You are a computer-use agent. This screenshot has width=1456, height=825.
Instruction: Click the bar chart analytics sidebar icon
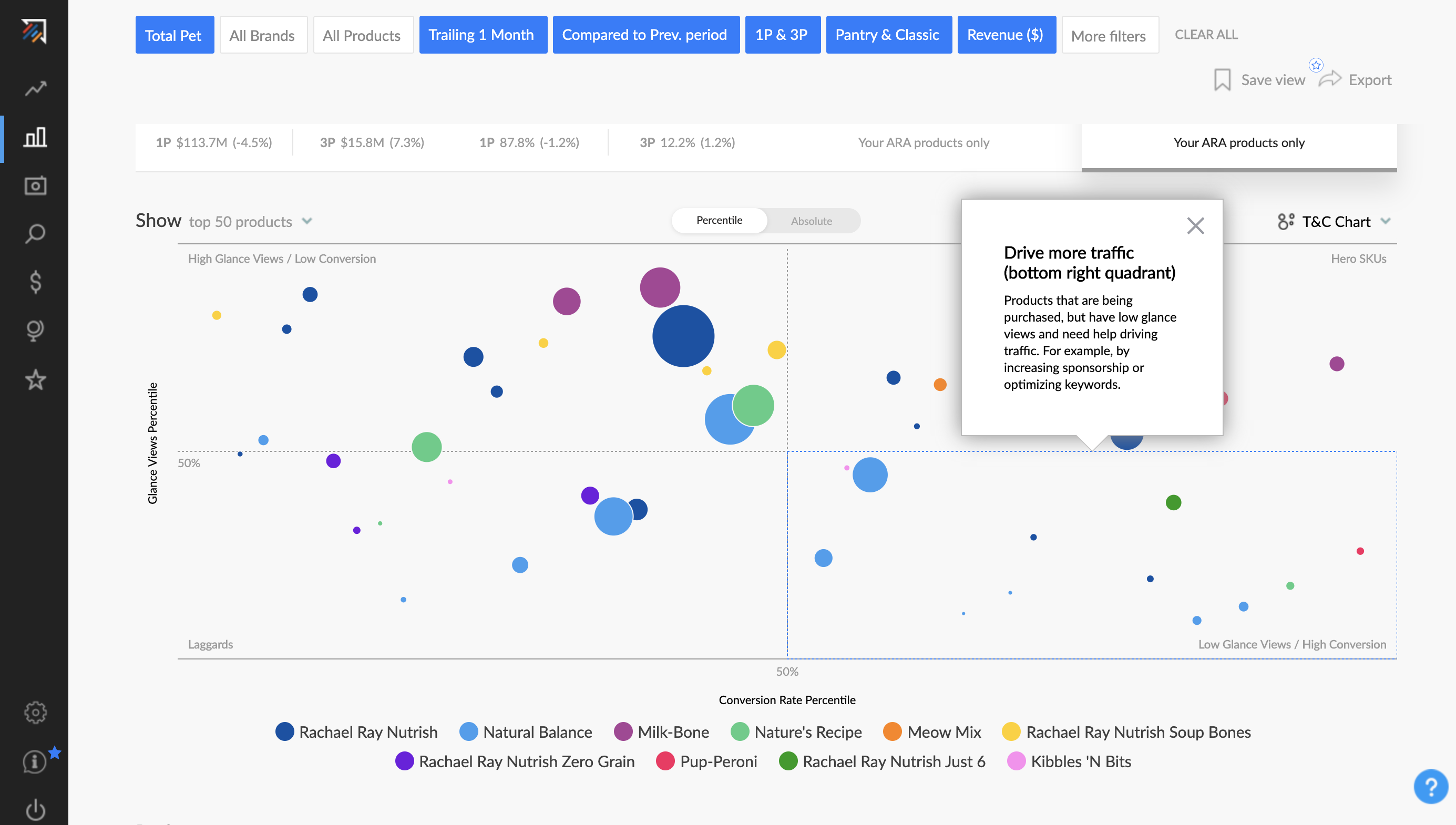click(x=35, y=138)
